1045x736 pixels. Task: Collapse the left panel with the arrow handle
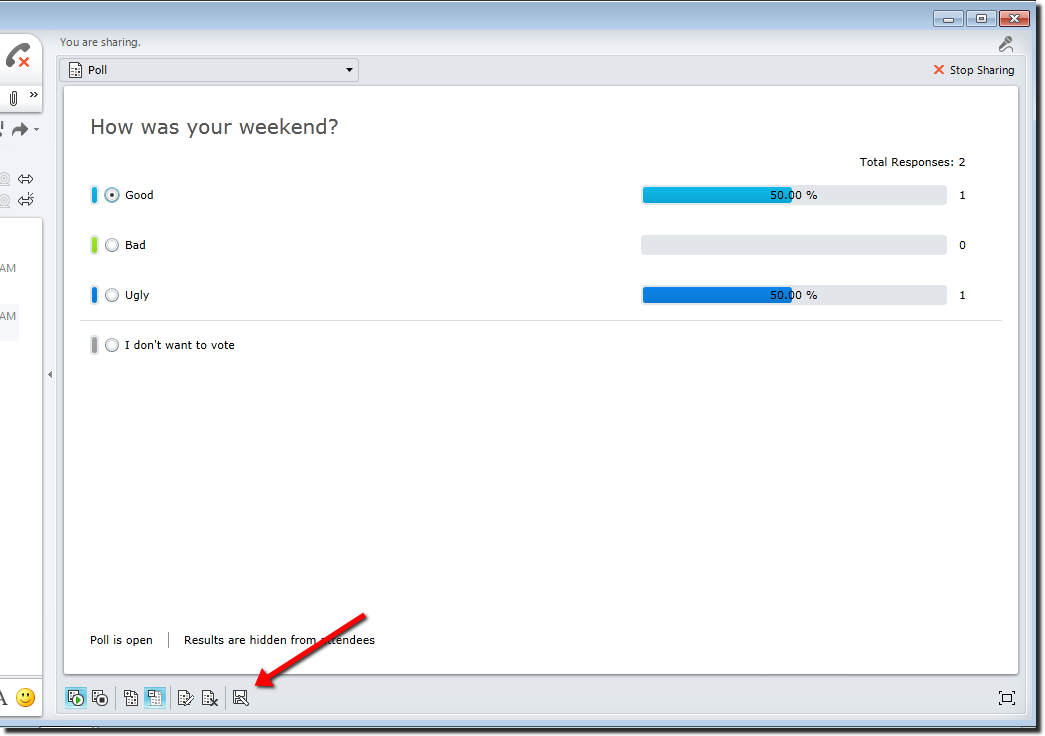50,375
